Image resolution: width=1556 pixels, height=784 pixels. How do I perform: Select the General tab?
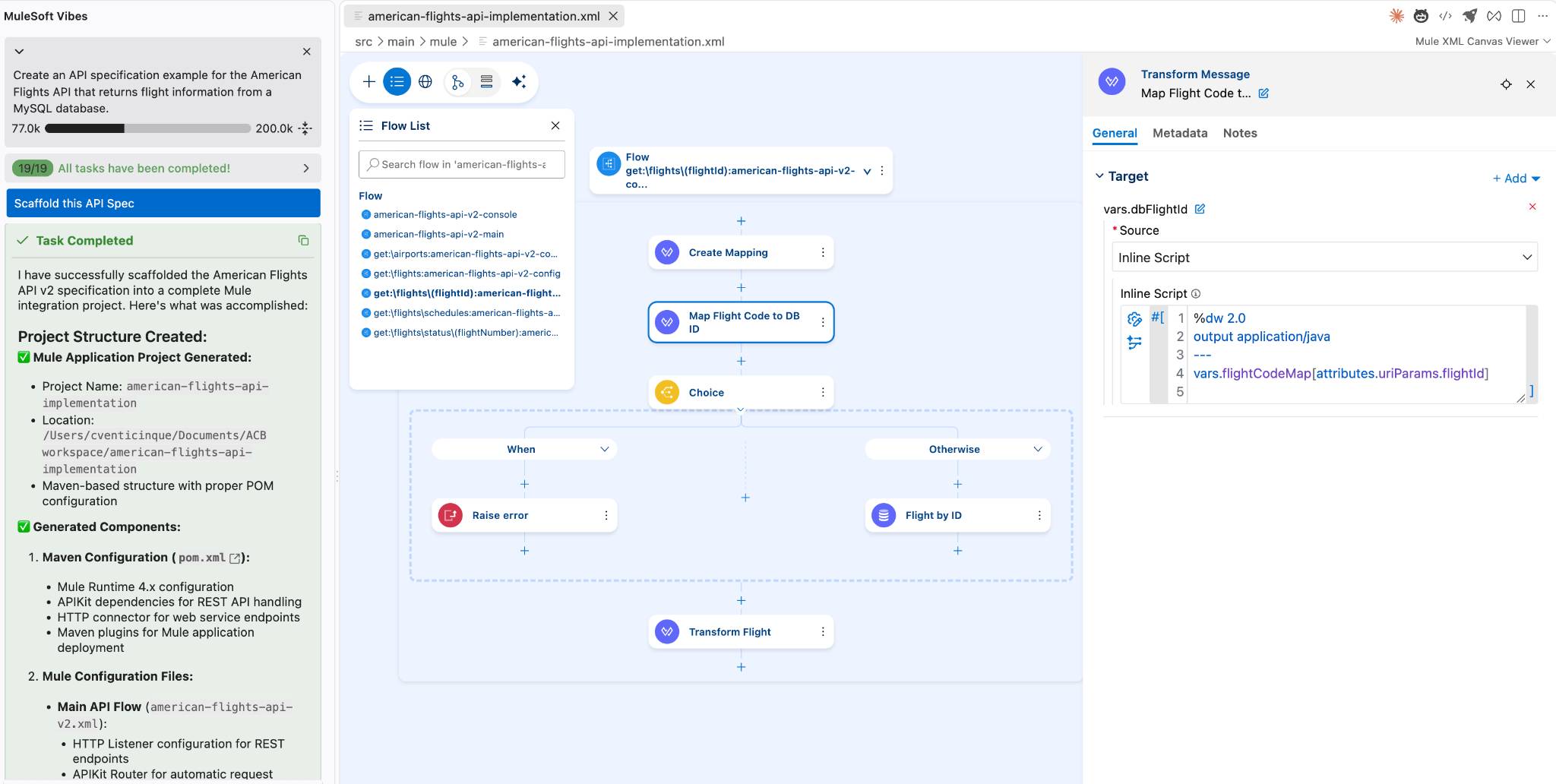click(1114, 133)
